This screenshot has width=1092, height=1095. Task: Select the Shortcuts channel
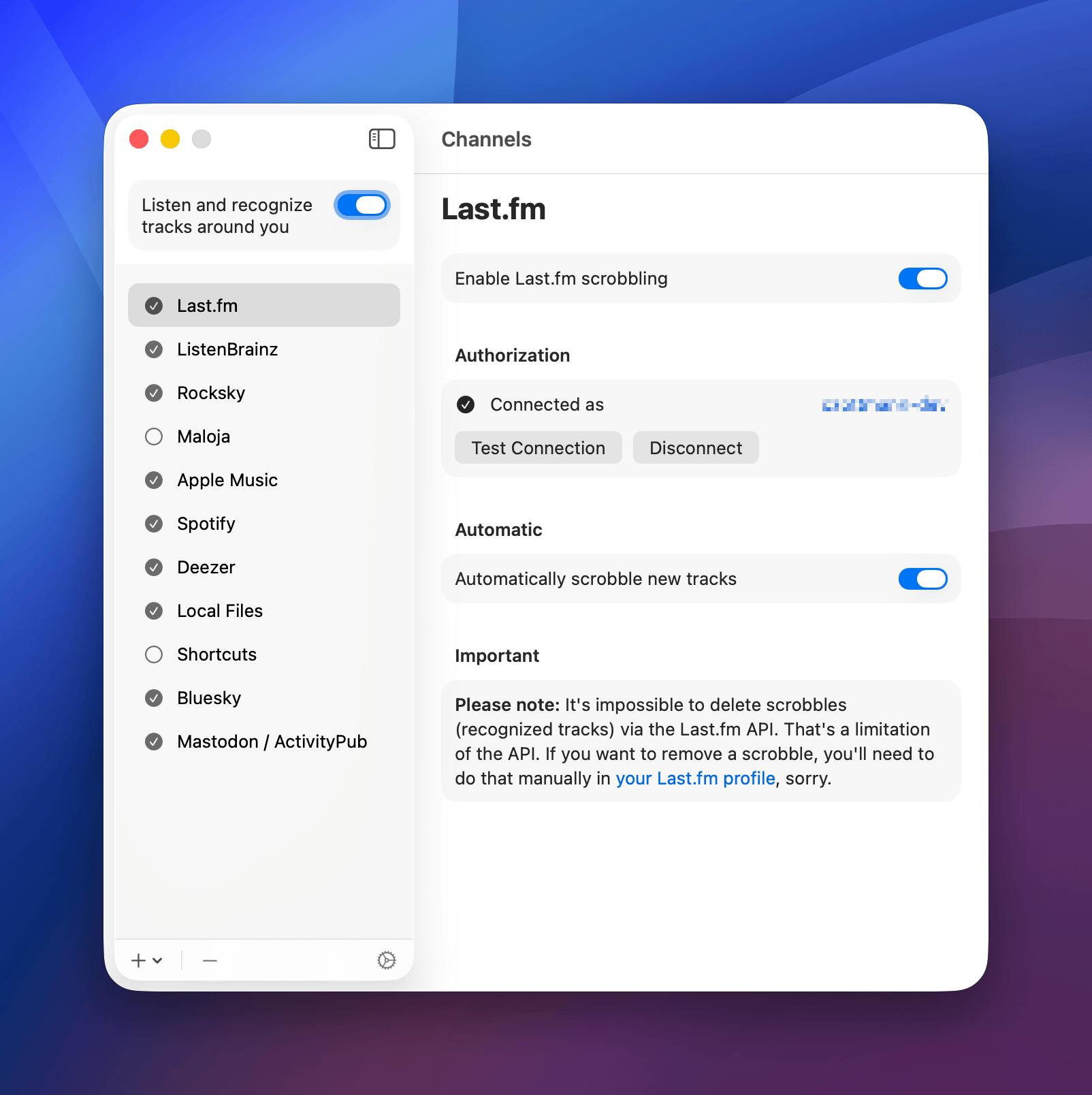[x=264, y=654]
